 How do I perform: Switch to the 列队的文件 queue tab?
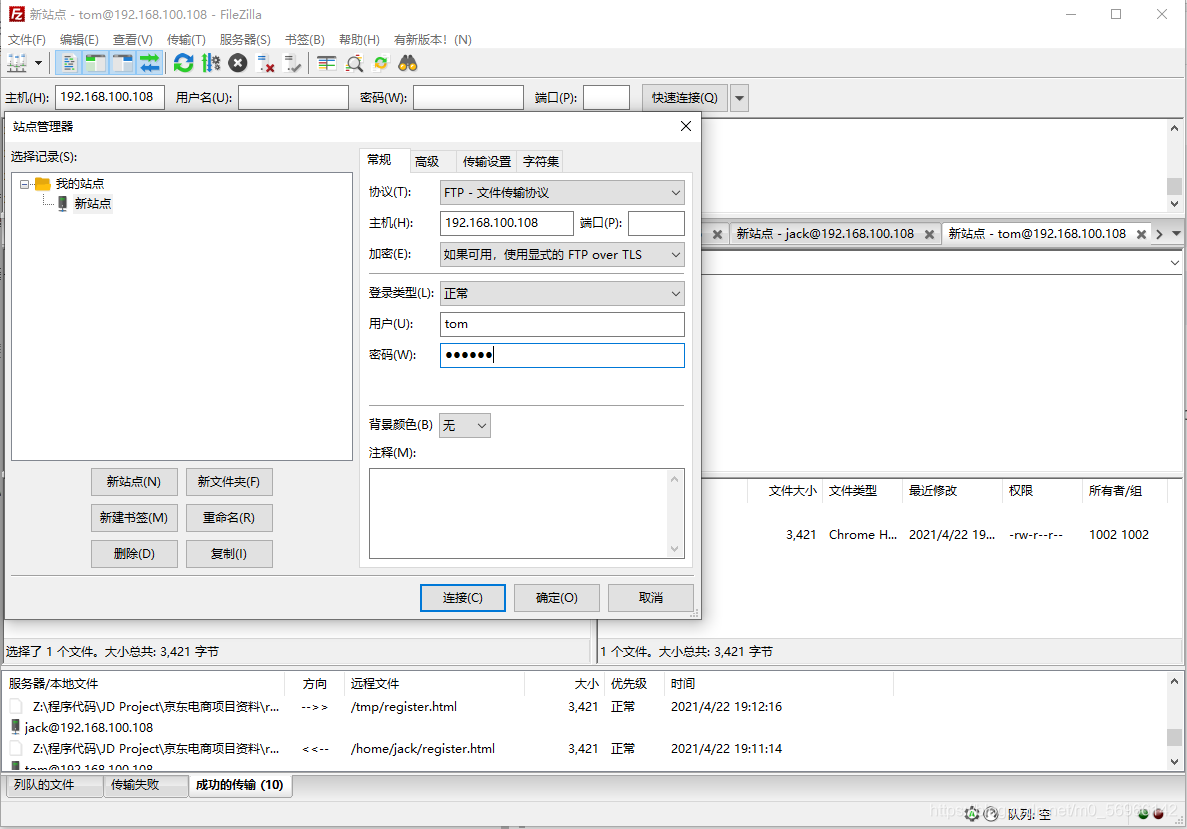point(55,785)
